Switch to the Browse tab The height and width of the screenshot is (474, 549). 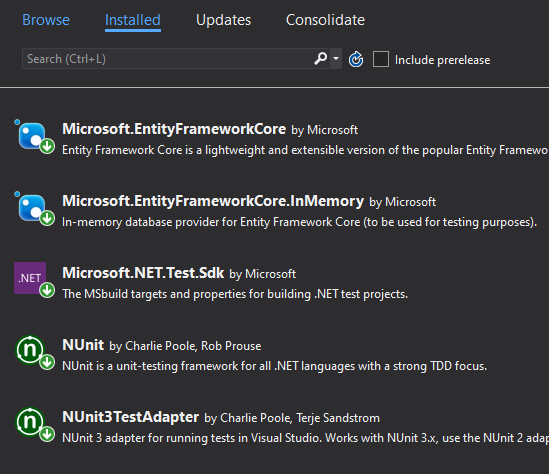[46, 20]
